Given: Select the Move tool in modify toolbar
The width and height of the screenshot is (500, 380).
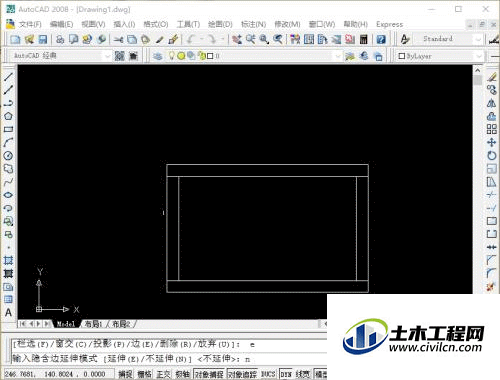Looking at the screenshot, I should tap(491, 143).
